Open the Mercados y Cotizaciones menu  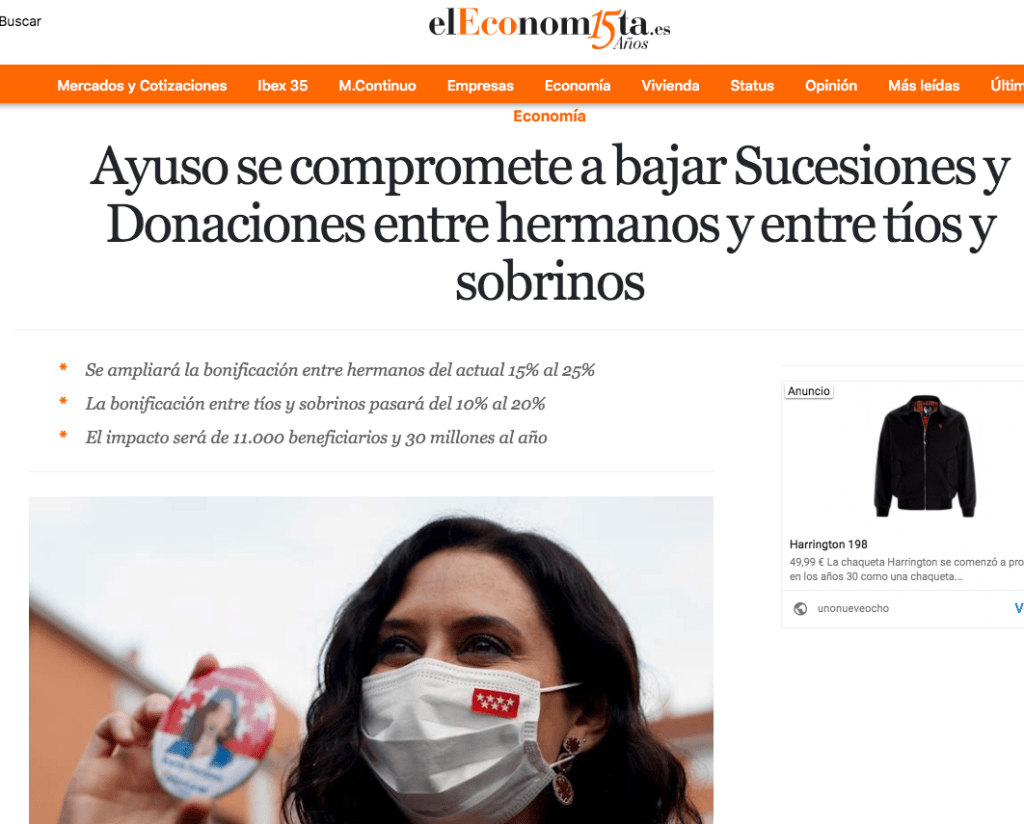tap(142, 86)
